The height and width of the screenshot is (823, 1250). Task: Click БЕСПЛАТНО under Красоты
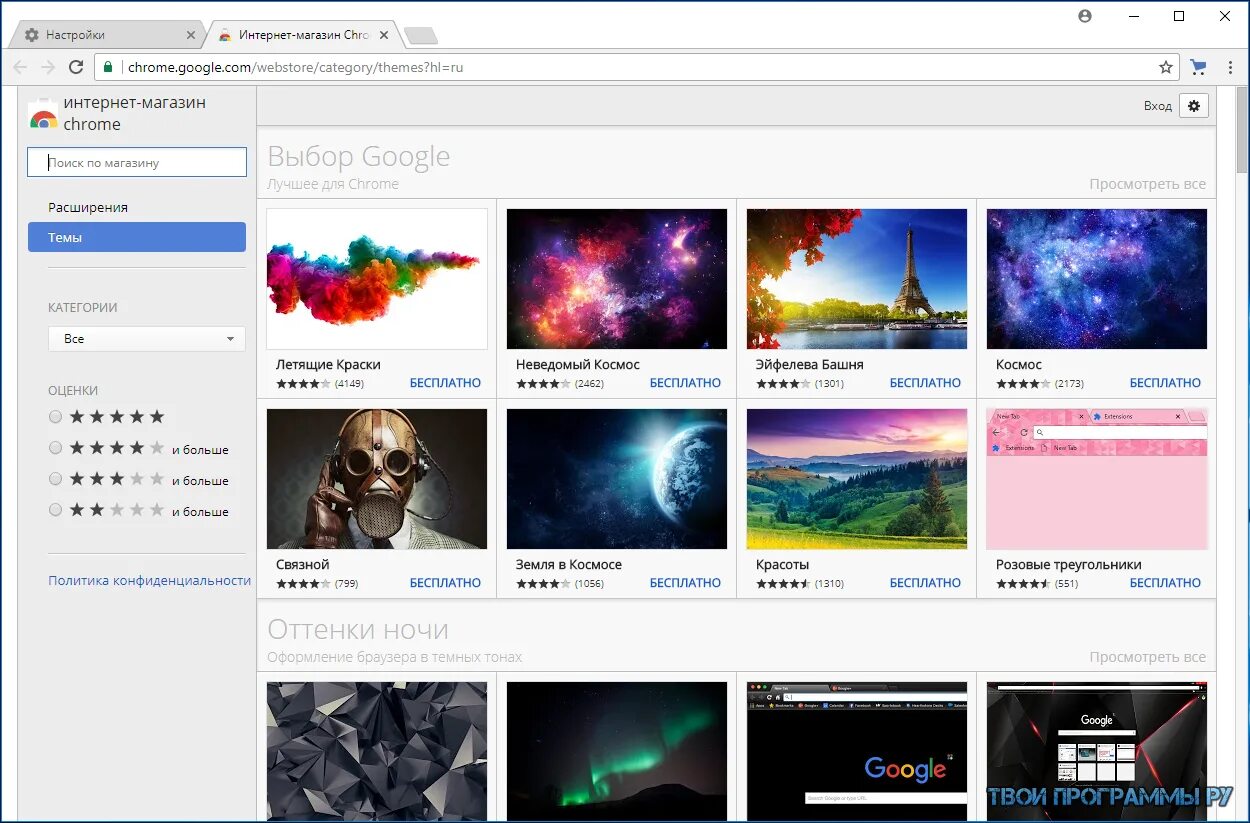coord(925,583)
